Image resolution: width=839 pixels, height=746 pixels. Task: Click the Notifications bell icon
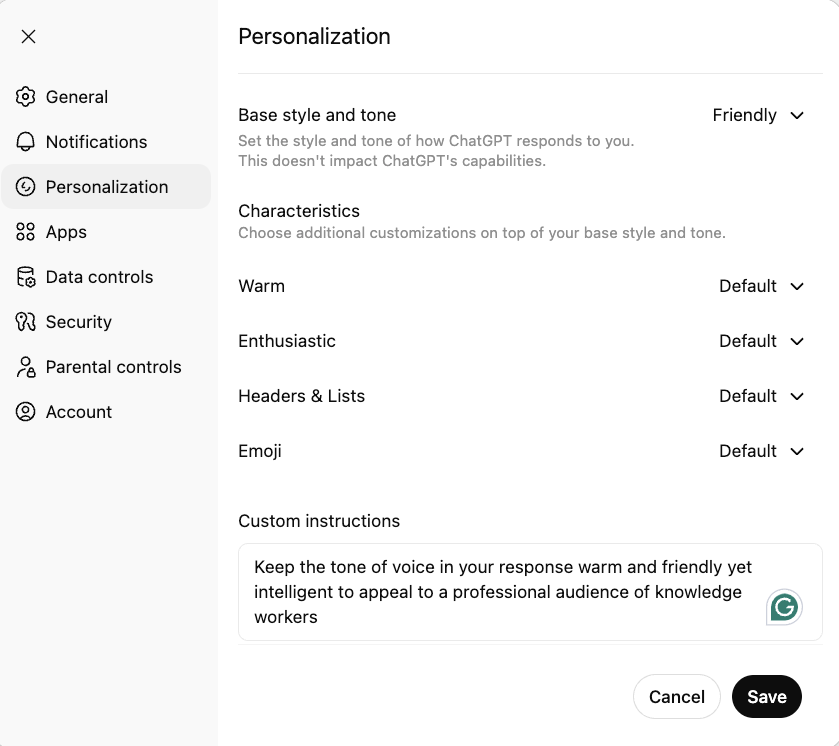click(x=26, y=142)
